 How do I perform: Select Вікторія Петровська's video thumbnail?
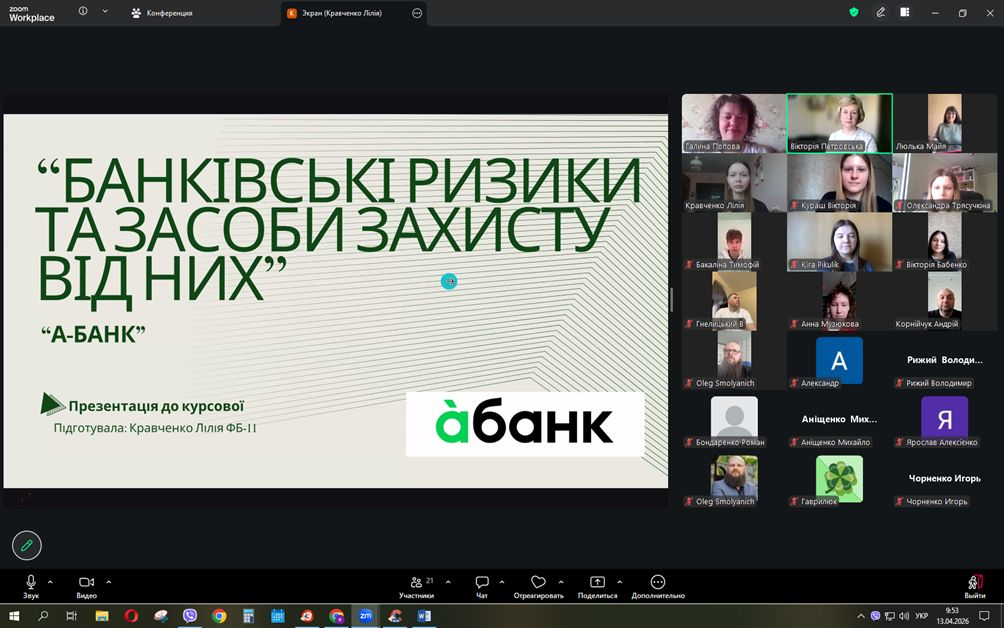(839, 123)
